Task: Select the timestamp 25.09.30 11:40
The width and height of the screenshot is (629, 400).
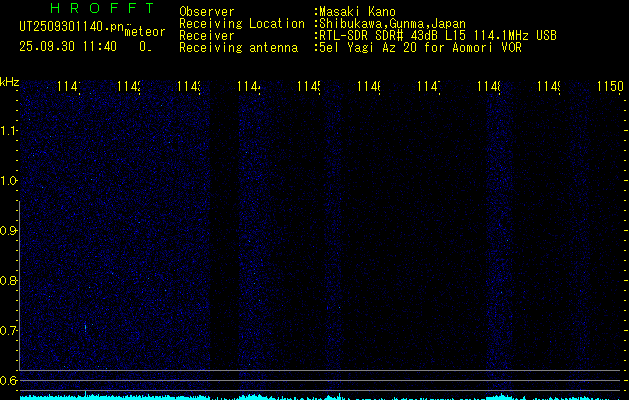Action: coord(68,47)
